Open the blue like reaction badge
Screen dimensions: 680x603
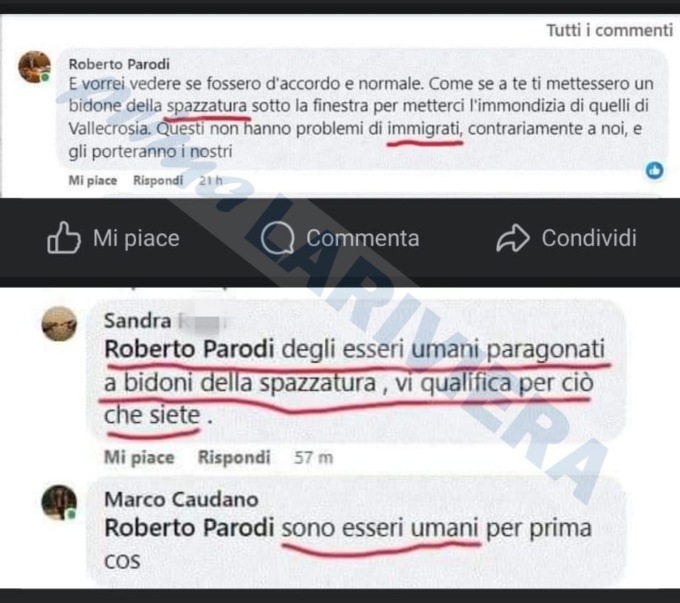coord(654,170)
